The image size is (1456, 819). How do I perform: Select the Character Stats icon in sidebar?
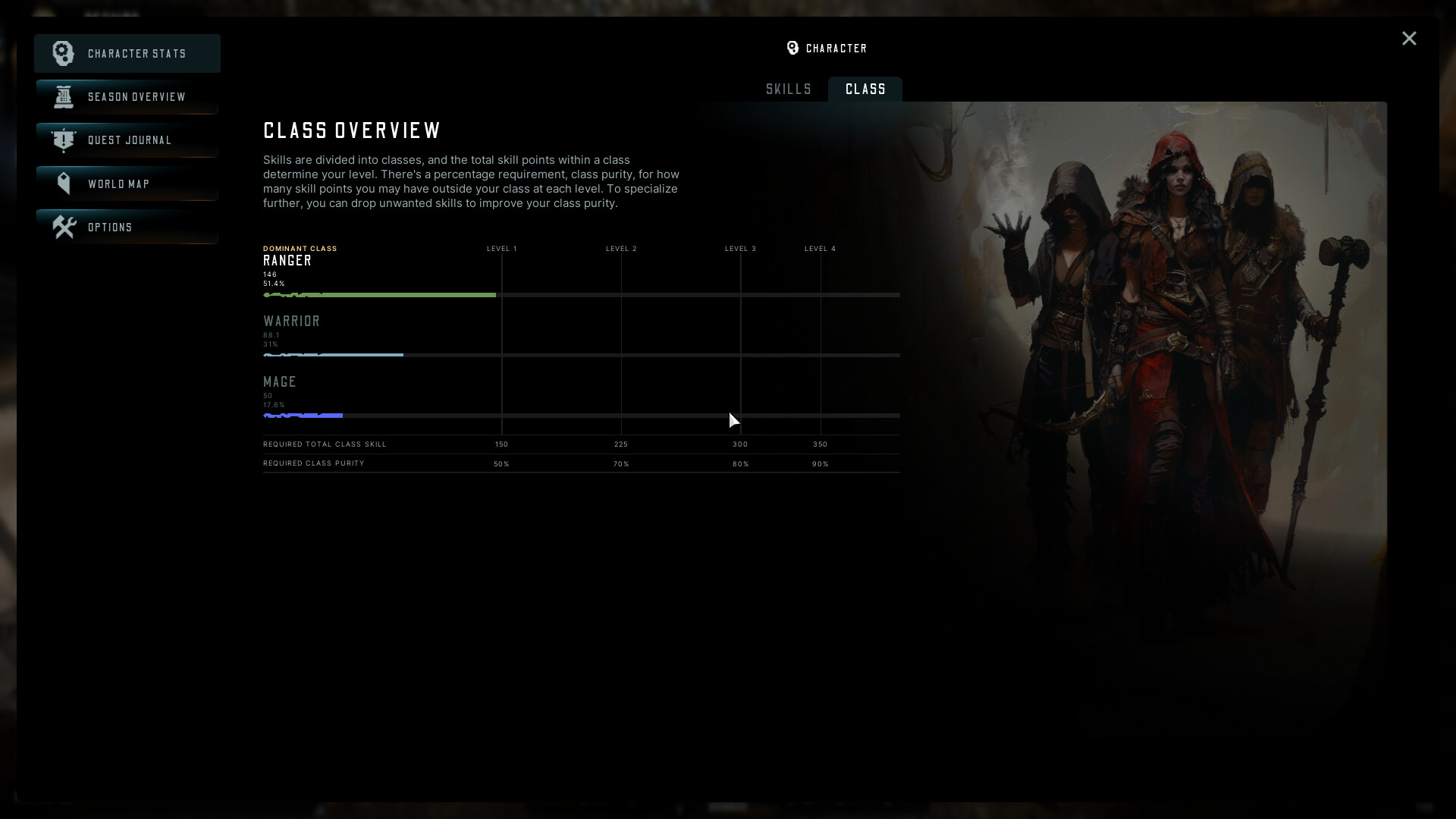coord(63,53)
